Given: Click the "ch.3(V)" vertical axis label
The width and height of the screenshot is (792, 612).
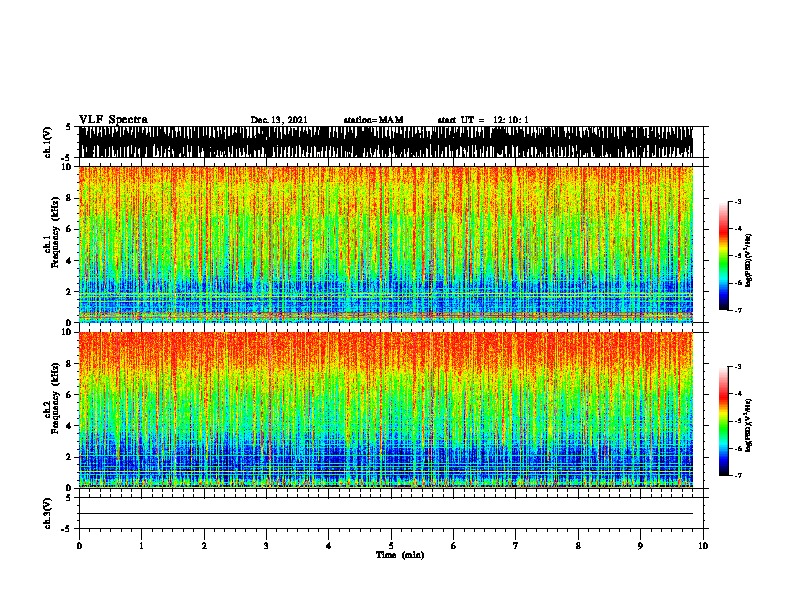Looking at the screenshot, I should pos(48,513).
